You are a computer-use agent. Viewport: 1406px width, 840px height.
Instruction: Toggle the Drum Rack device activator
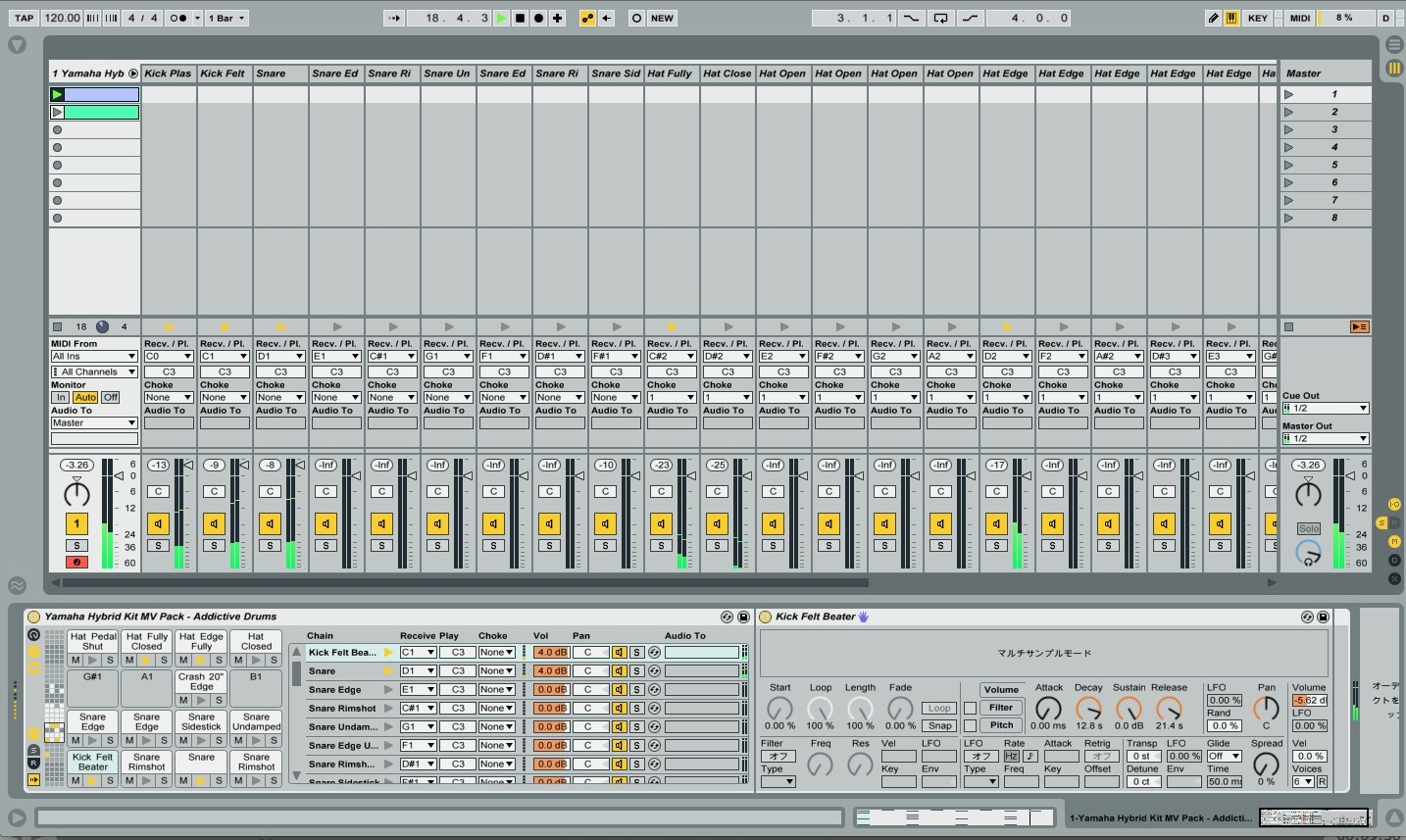[x=33, y=617]
